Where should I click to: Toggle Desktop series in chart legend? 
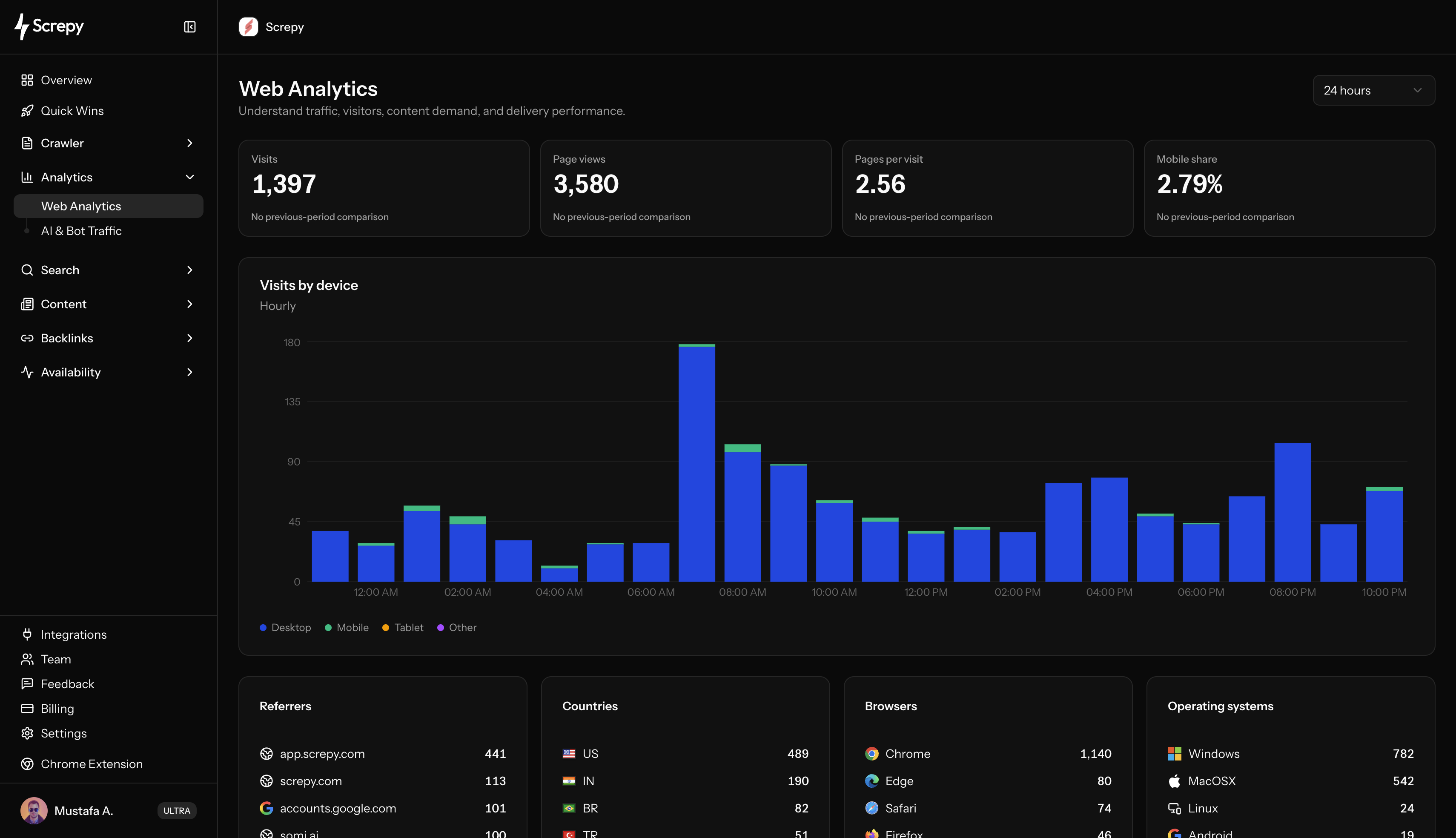[x=285, y=627]
